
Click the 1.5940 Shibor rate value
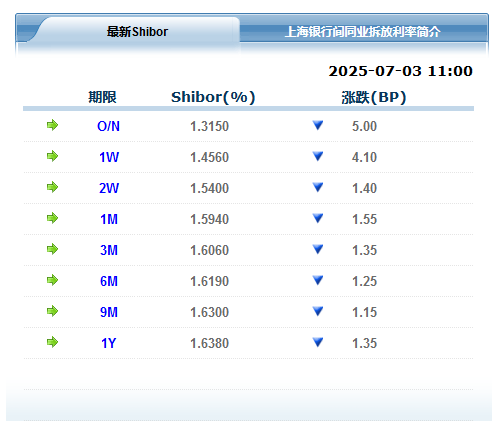(x=209, y=219)
